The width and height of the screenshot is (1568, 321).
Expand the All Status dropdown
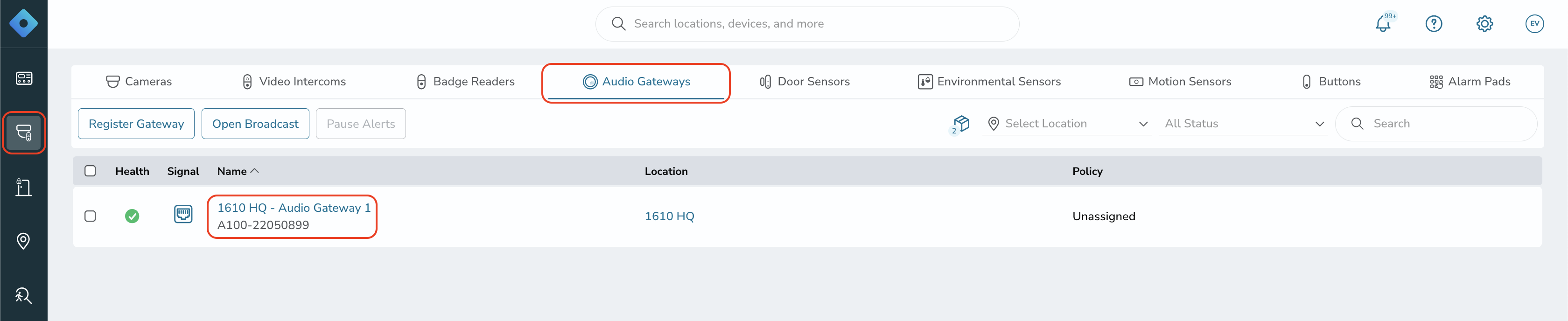1242,124
